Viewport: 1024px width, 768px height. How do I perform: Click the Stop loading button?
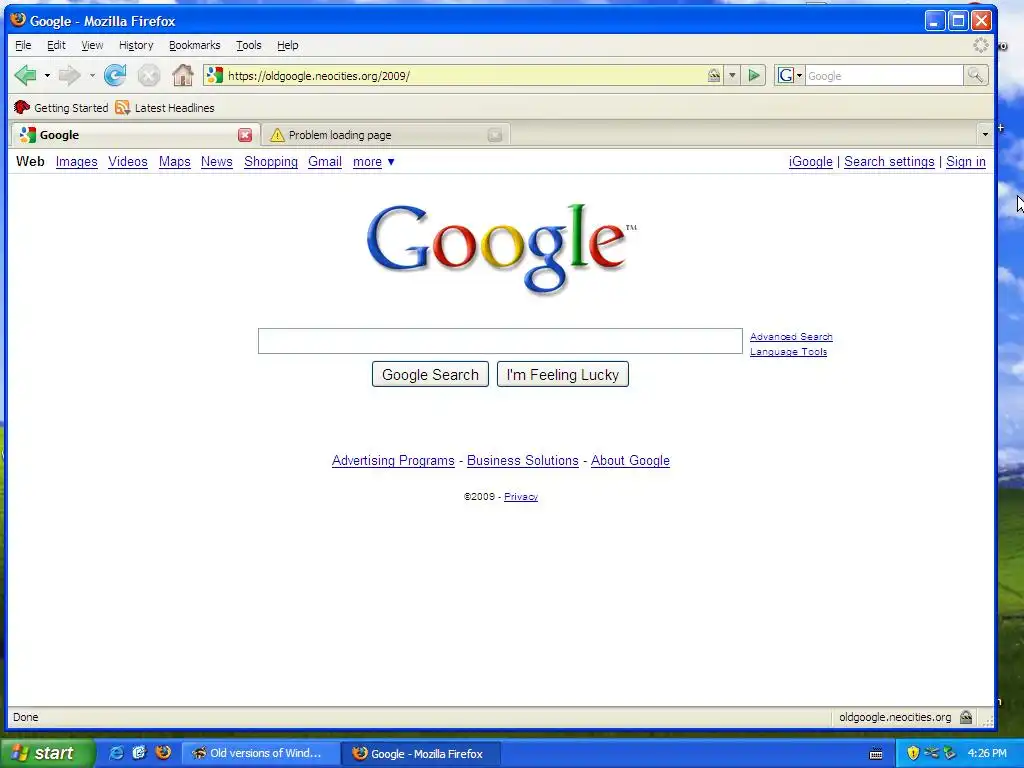tap(149, 76)
